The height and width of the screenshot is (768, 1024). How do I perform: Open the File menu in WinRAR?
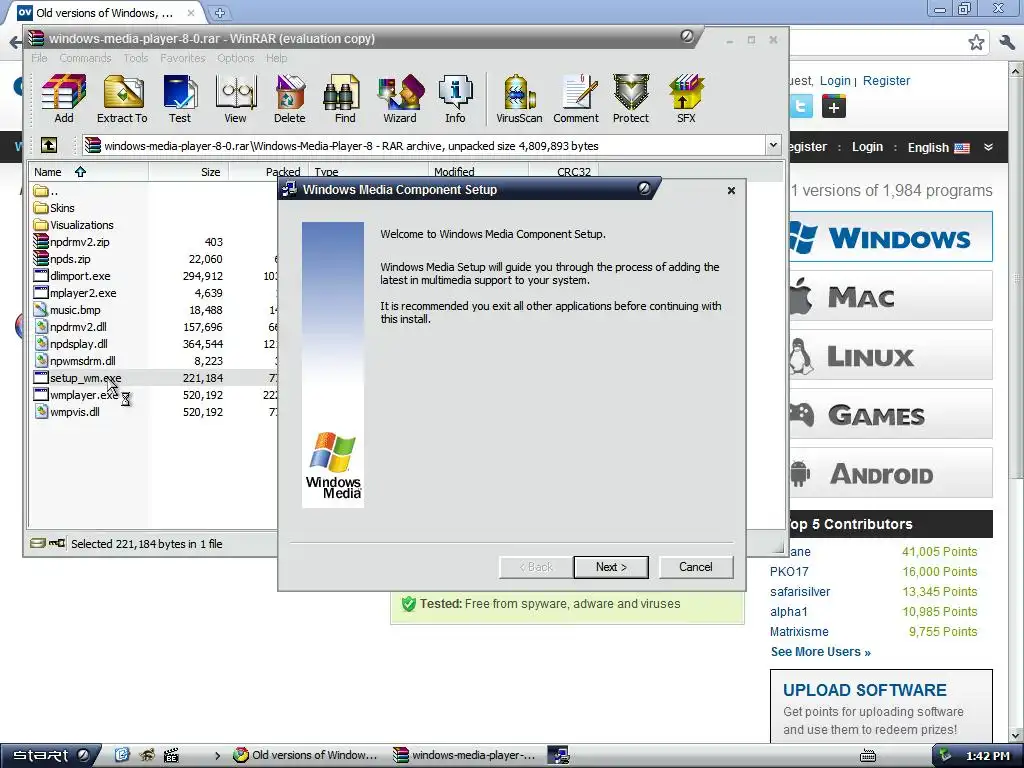(x=39, y=58)
